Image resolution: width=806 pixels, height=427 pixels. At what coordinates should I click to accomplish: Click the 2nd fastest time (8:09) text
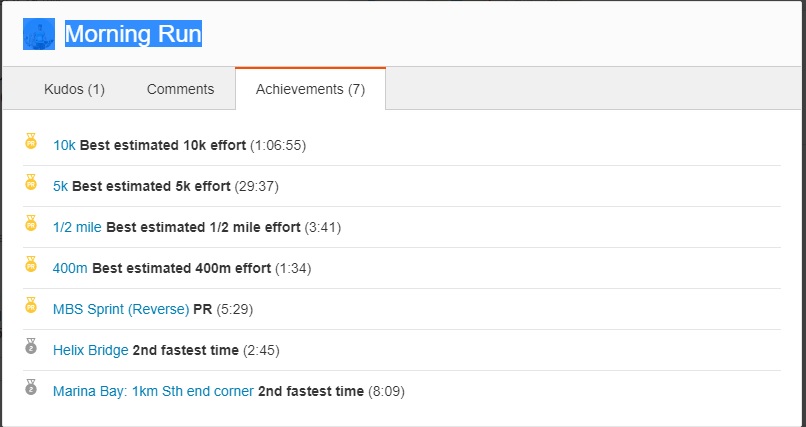(x=332, y=392)
